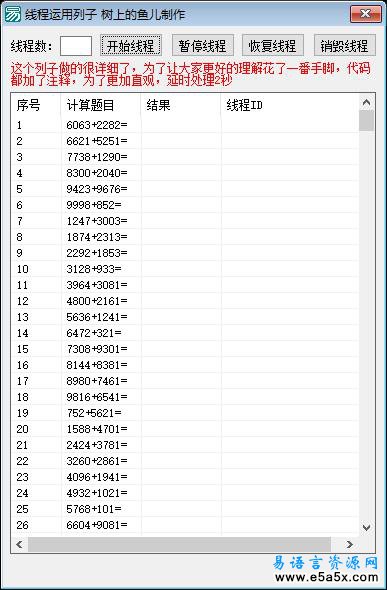Click the vertical scrollbar thumb
The width and height of the screenshot is (387, 590).
tap(366, 120)
